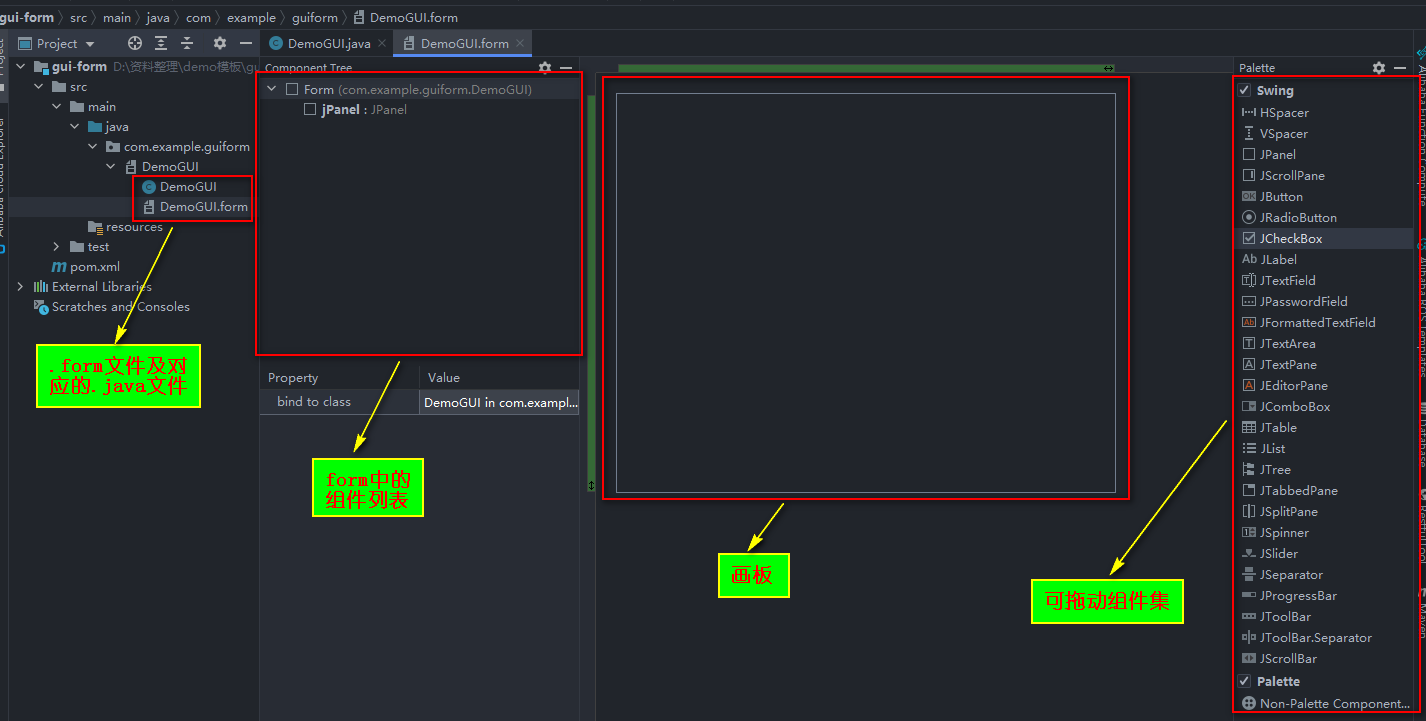Select JTextPane from the palette

coord(1279,365)
